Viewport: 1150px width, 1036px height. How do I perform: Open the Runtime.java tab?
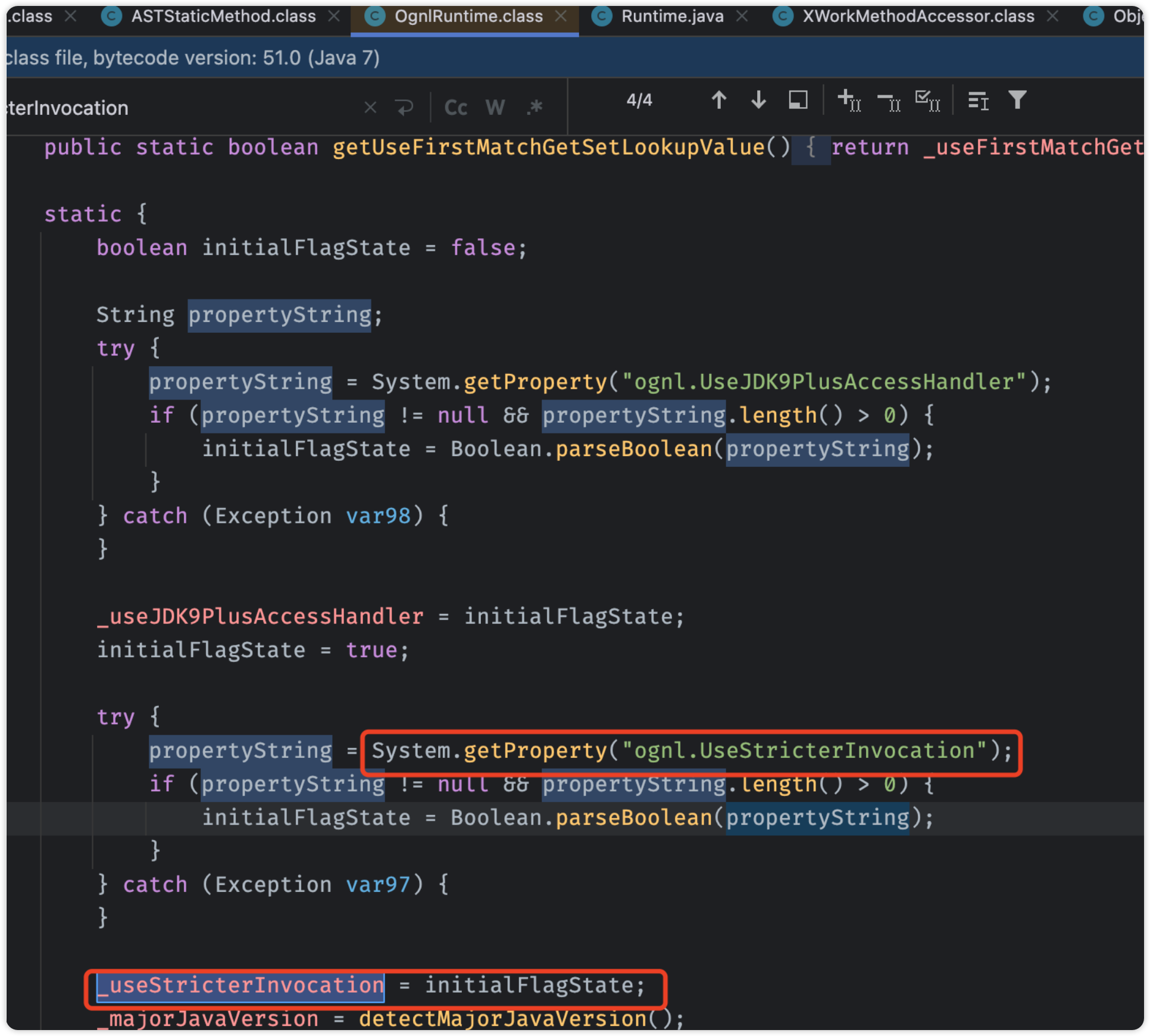673,17
